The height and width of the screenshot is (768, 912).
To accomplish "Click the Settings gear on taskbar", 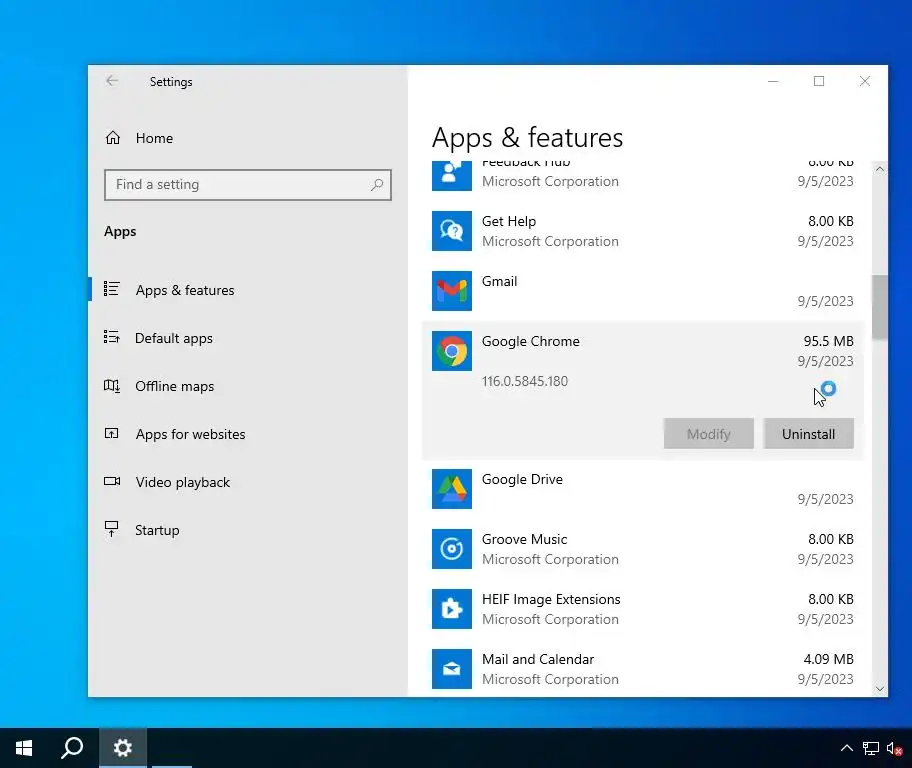I will click(x=123, y=748).
